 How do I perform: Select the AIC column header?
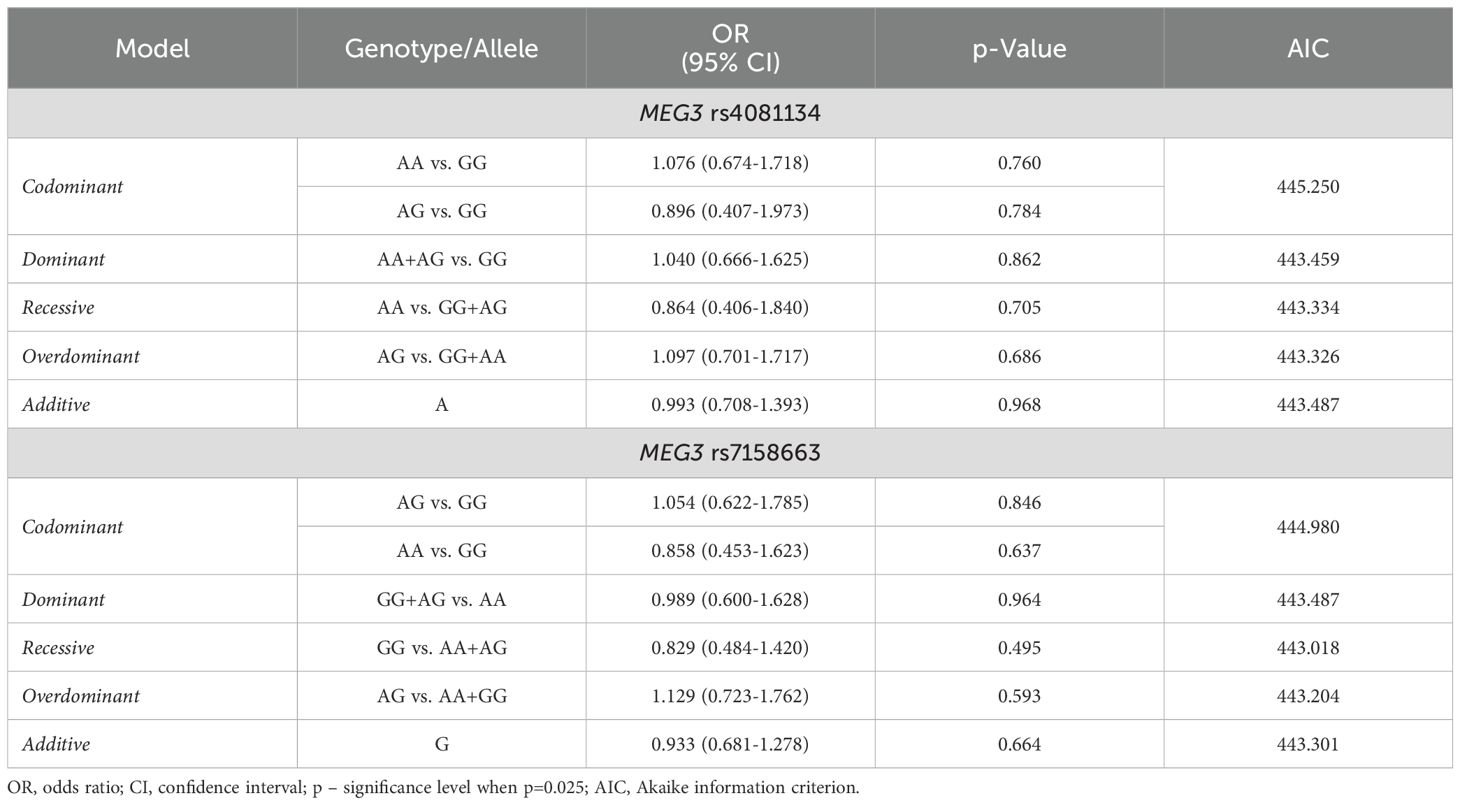pyautogui.click(x=1308, y=48)
